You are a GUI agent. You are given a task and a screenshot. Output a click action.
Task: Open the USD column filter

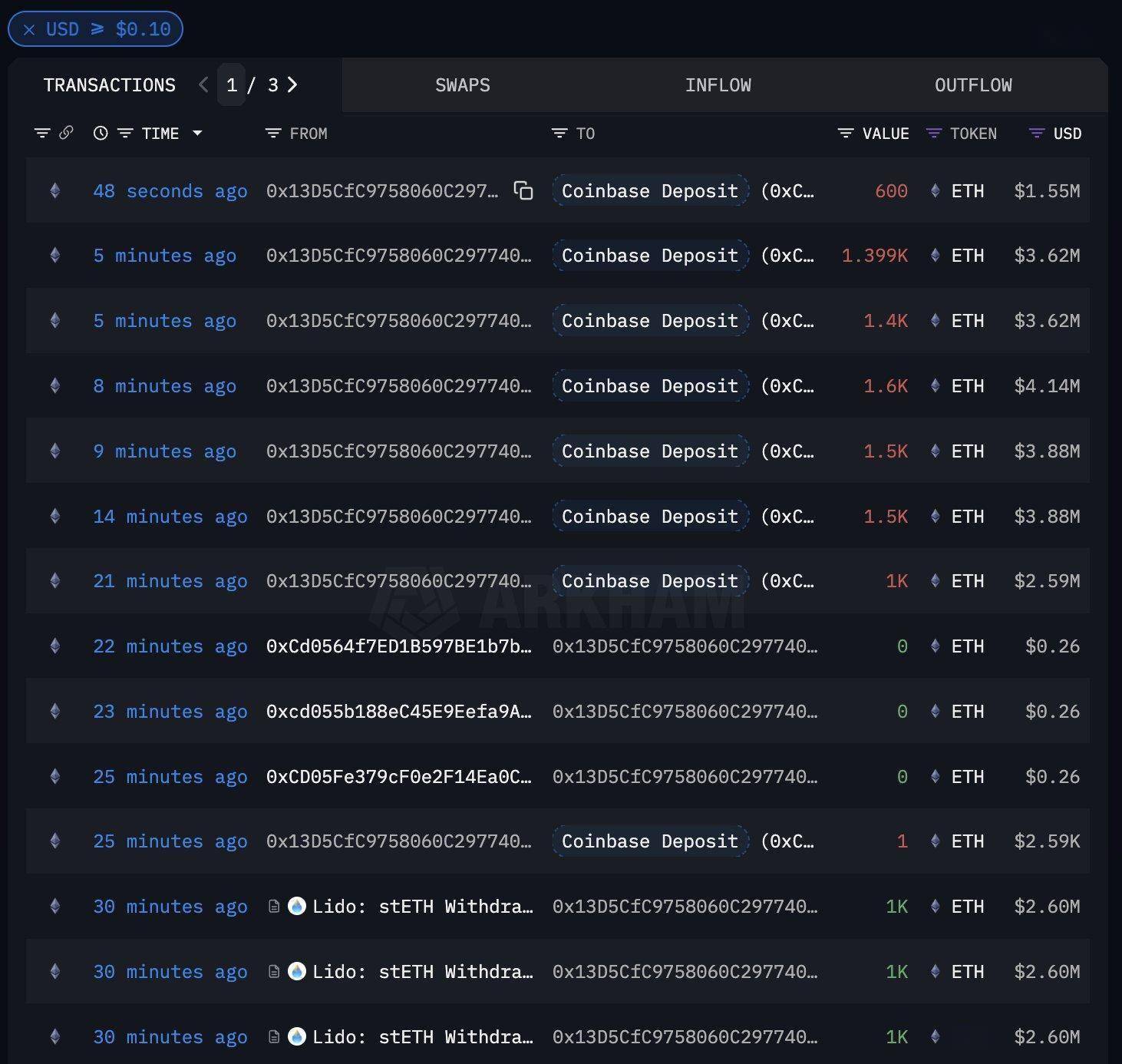click(x=1037, y=134)
